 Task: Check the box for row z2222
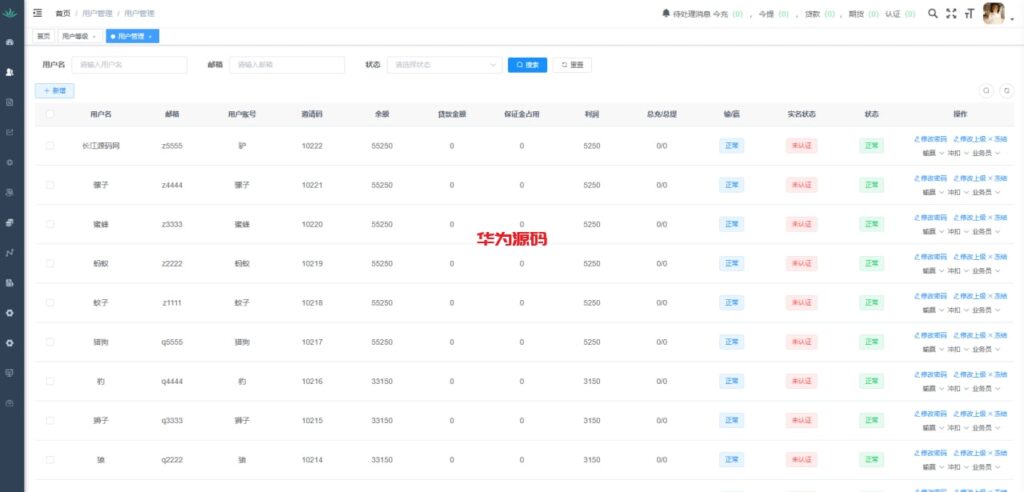[x=50, y=263]
